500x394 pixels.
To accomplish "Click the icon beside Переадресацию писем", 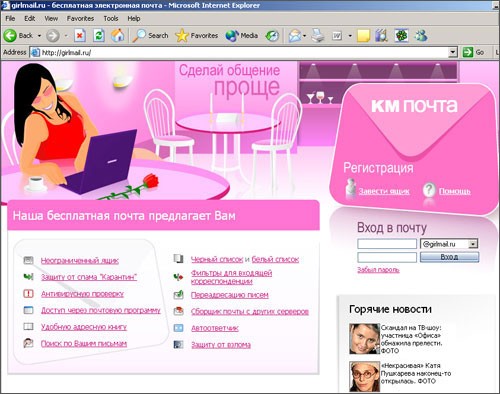I will (179, 294).
